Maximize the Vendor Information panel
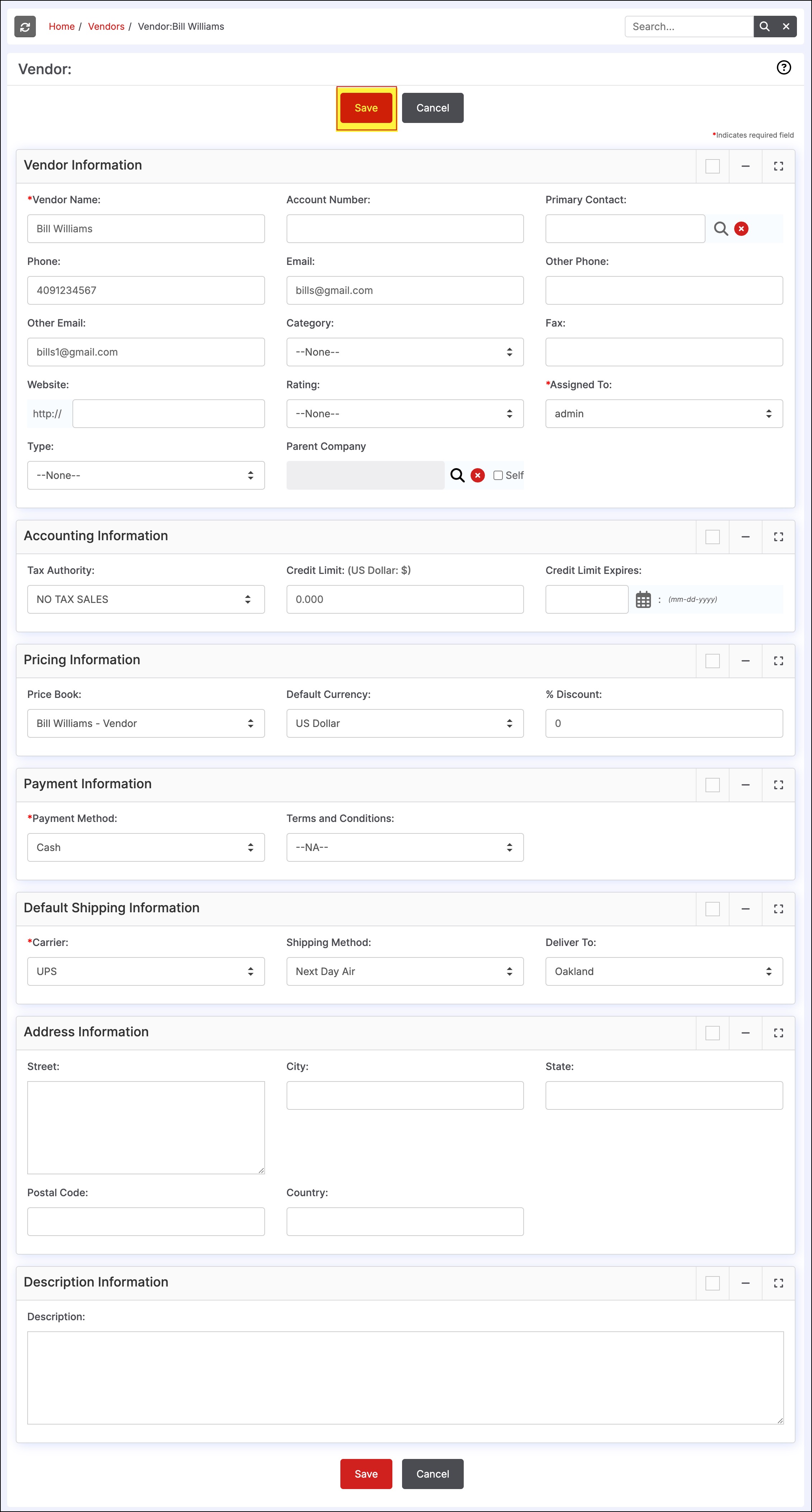 click(x=778, y=166)
